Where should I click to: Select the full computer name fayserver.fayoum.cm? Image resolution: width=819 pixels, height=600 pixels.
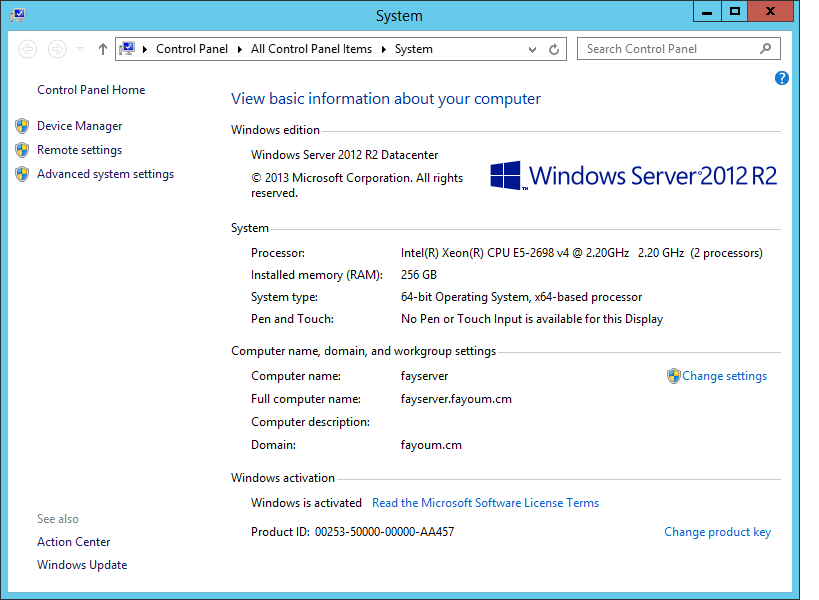coord(456,399)
